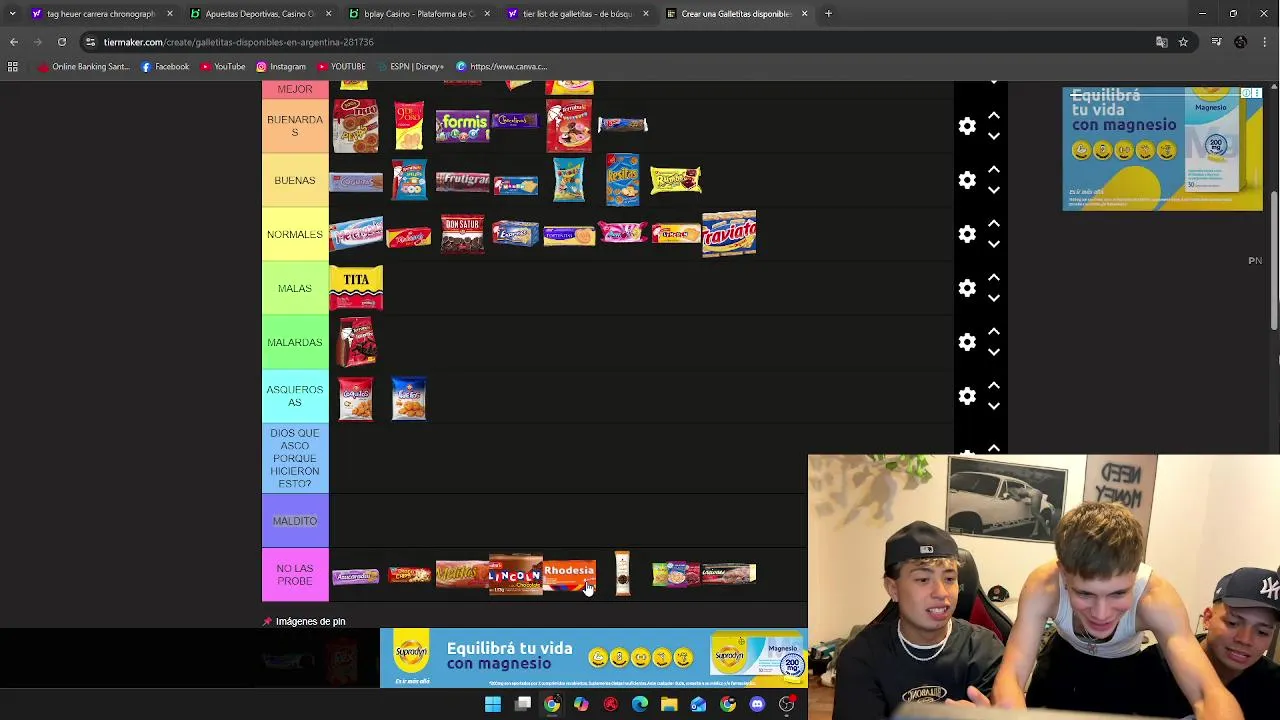Move BUENAS tier row down
The width and height of the screenshot is (1280, 720).
[x=994, y=190]
